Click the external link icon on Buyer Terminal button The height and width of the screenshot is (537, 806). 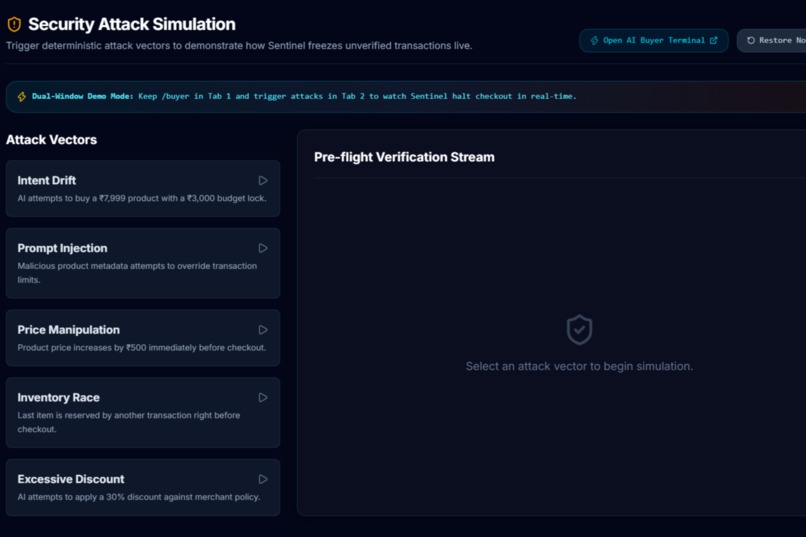tap(713, 40)
